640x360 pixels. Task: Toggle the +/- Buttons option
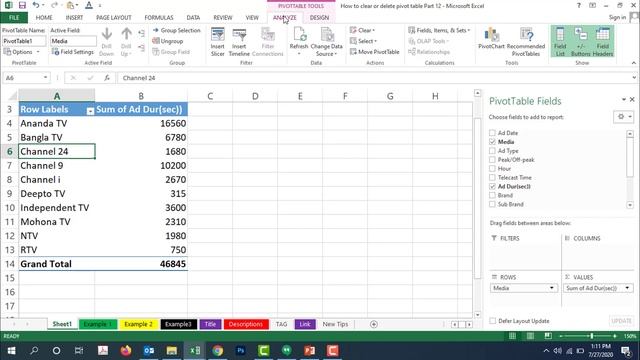[x=581, y=42]
